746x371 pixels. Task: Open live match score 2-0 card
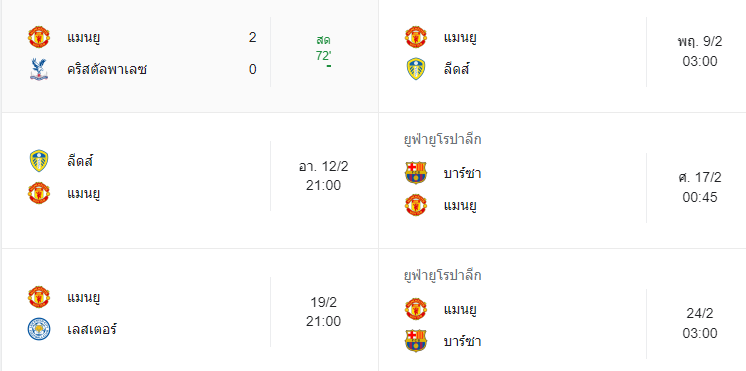(x=190, y=56)
